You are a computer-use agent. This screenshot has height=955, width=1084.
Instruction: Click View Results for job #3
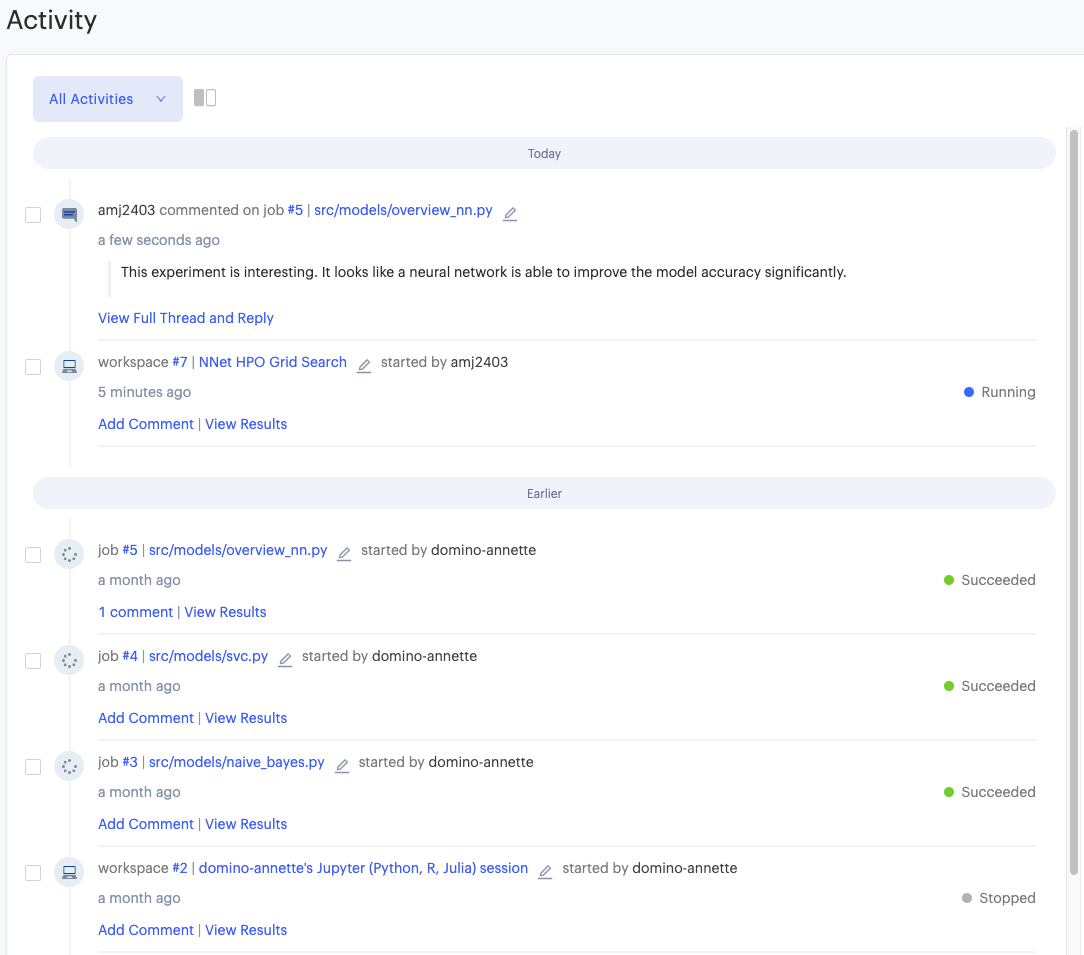(x=245, y=823)
